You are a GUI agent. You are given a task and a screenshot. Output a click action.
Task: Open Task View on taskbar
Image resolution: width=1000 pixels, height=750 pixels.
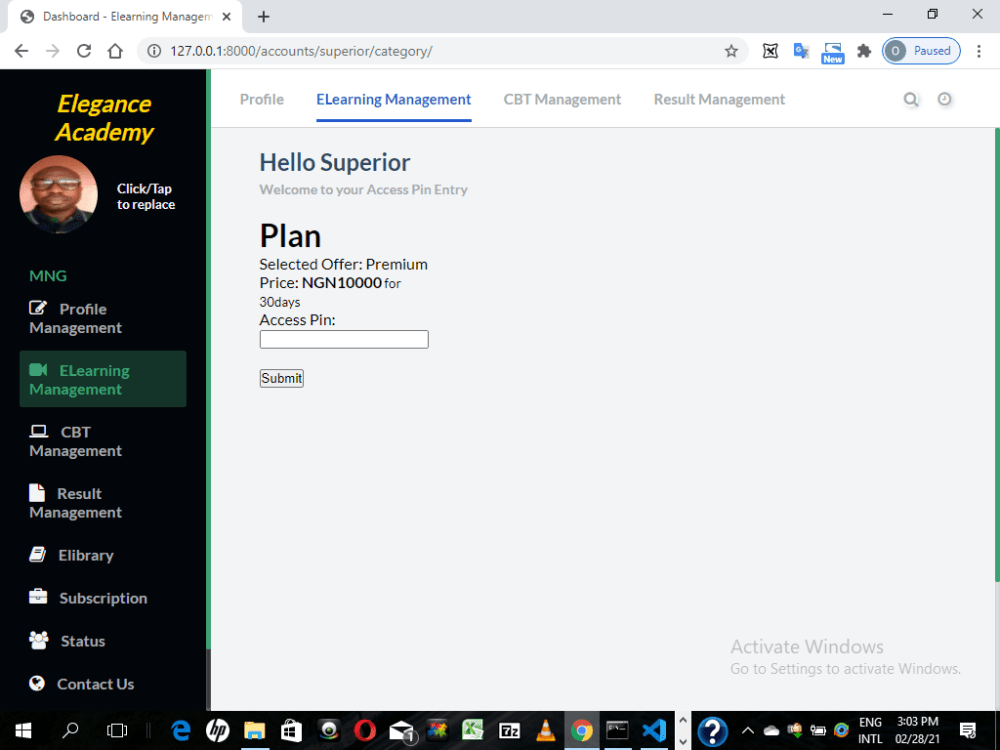click(117, 730)
